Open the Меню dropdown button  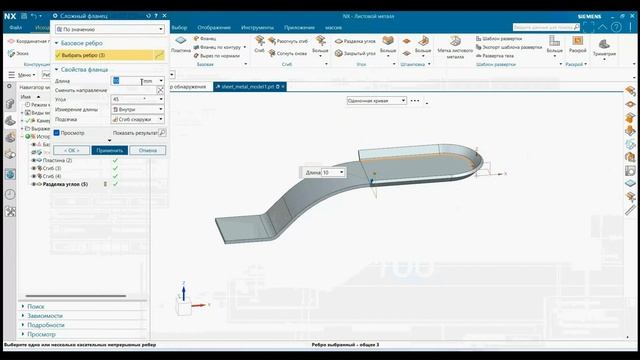point(22,75)
